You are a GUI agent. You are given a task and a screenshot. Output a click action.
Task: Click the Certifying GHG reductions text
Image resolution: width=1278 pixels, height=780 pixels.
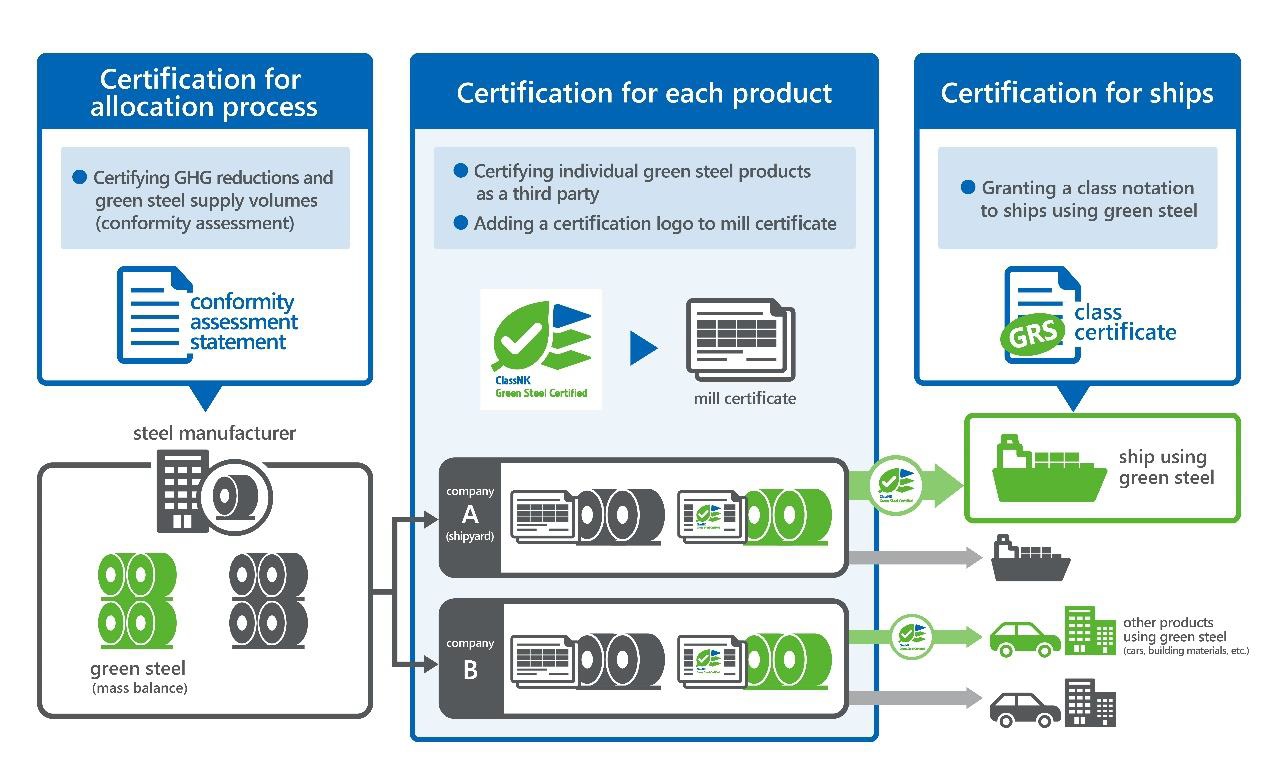coord(213,200)
